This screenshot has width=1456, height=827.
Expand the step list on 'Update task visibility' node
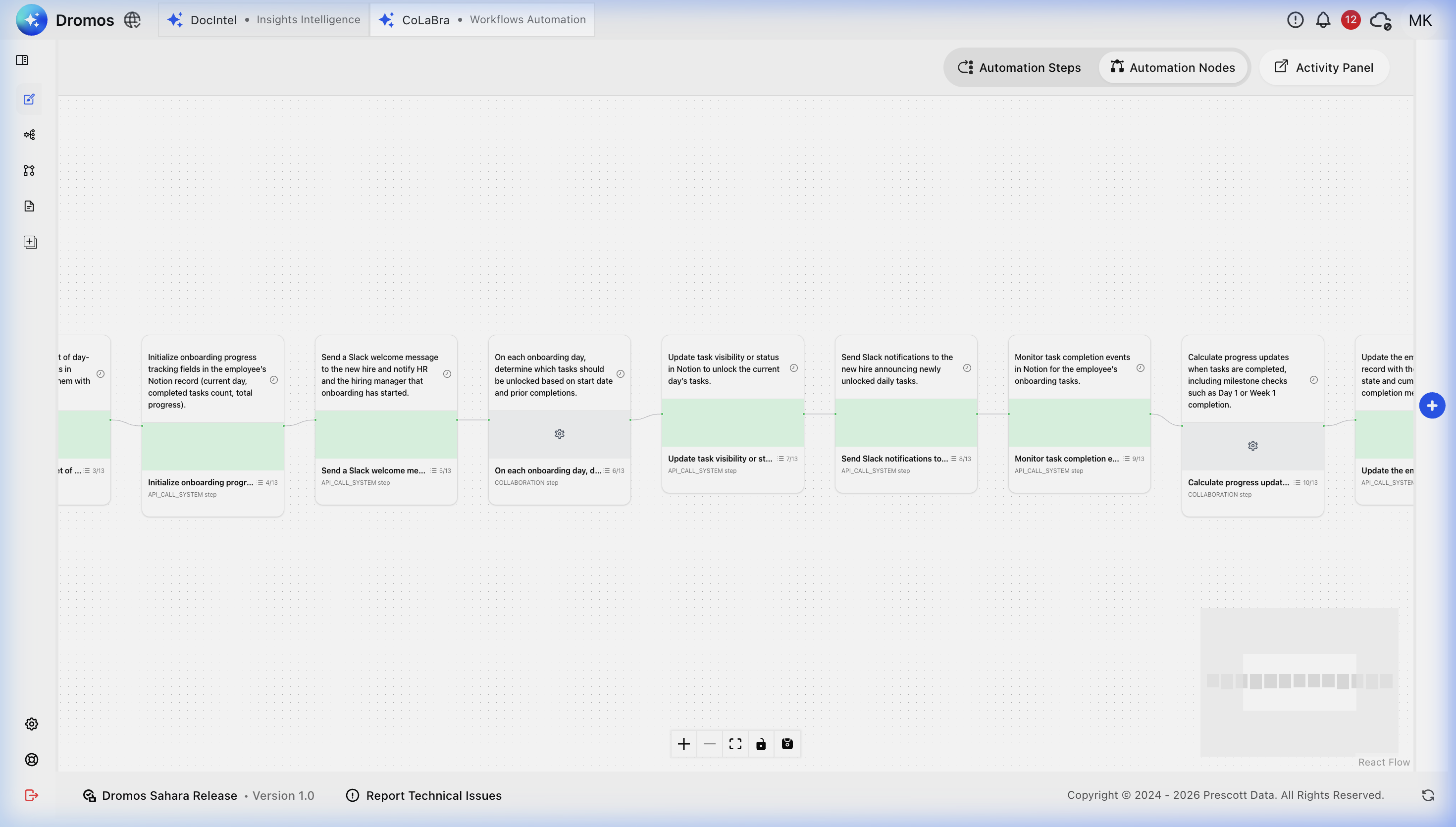click(x=781, y=459)
